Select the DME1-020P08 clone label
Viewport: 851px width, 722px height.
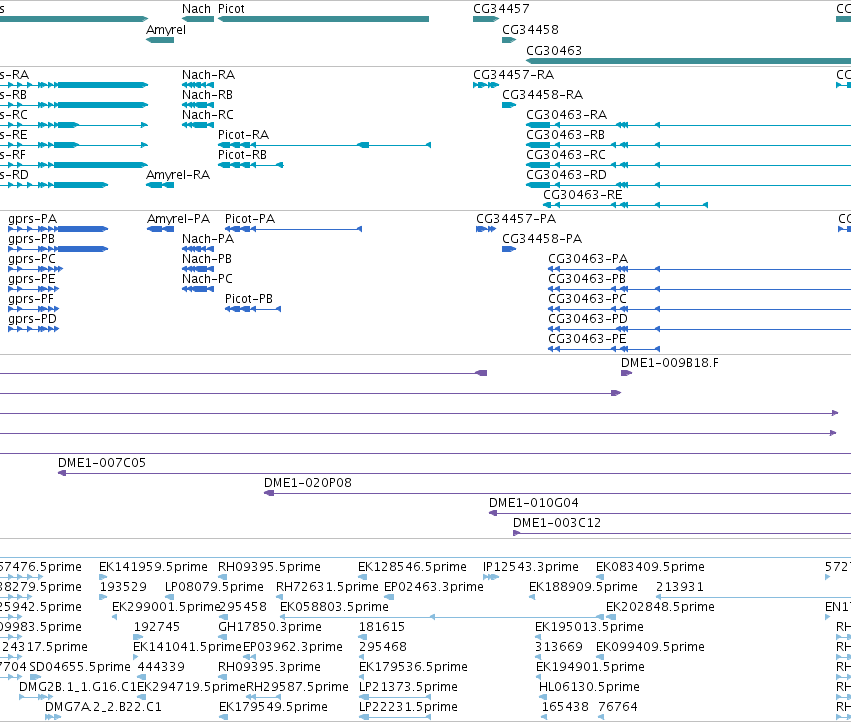pos(308,483)
